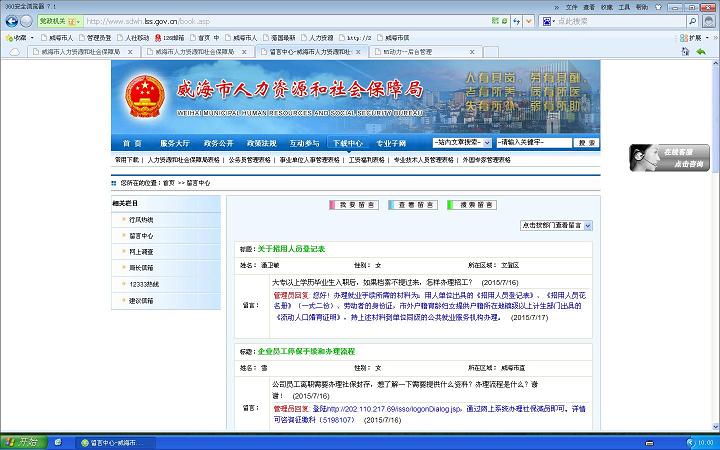
Task: Click the national emblem logo in the banner
Action: (146, 96)
